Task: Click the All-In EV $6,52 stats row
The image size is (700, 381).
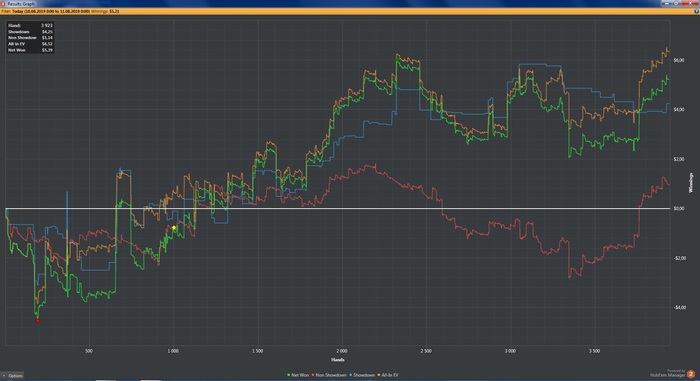Action: 30,44
